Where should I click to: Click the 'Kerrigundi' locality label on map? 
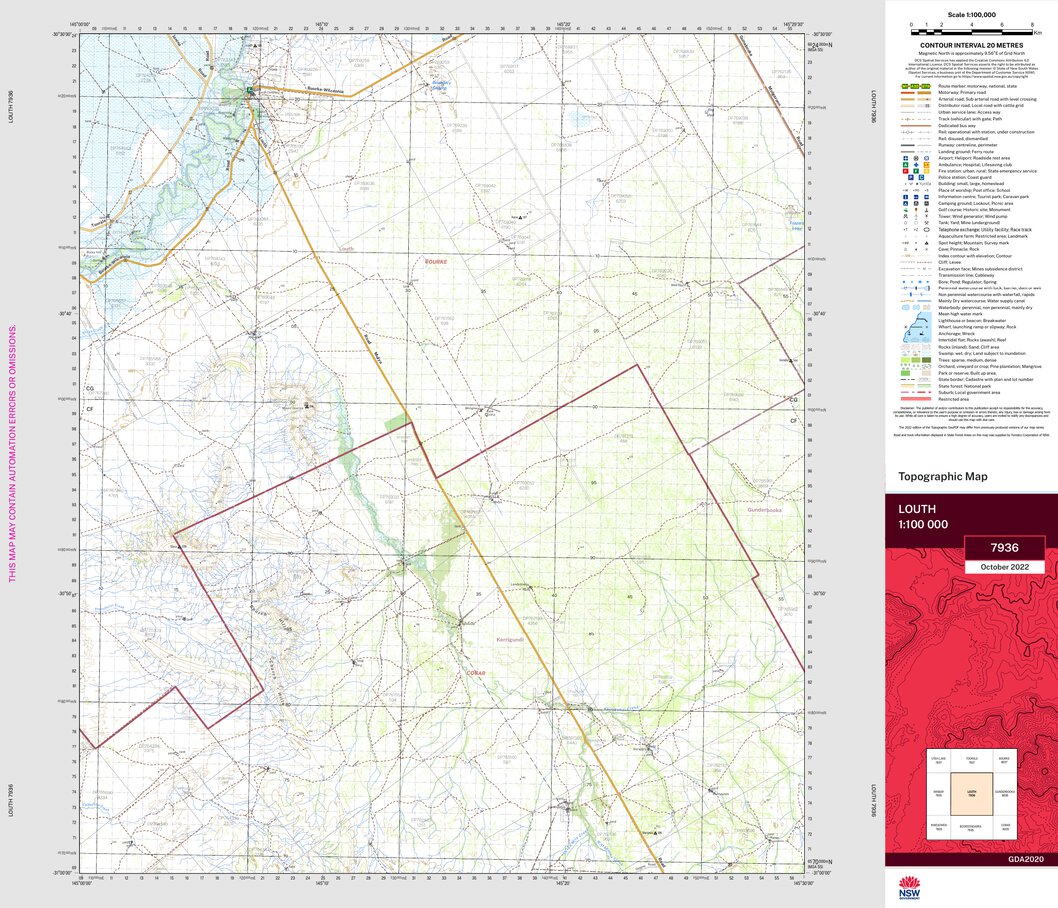click(x=510, y=640)
